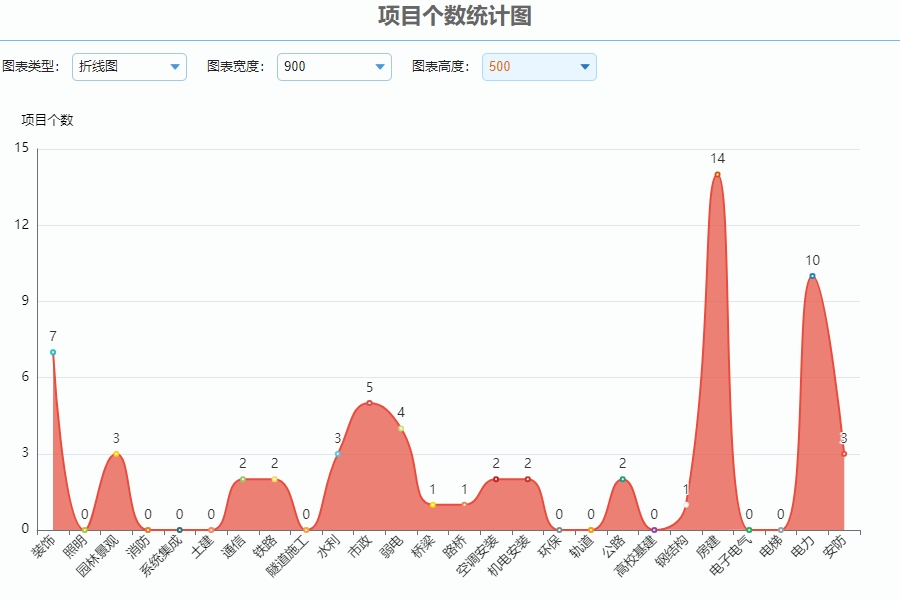The width and height of the screenshot is (900, 600).
Task: Click the y-axis value 15
Action: pyautogui.click(x=22, y=148)
